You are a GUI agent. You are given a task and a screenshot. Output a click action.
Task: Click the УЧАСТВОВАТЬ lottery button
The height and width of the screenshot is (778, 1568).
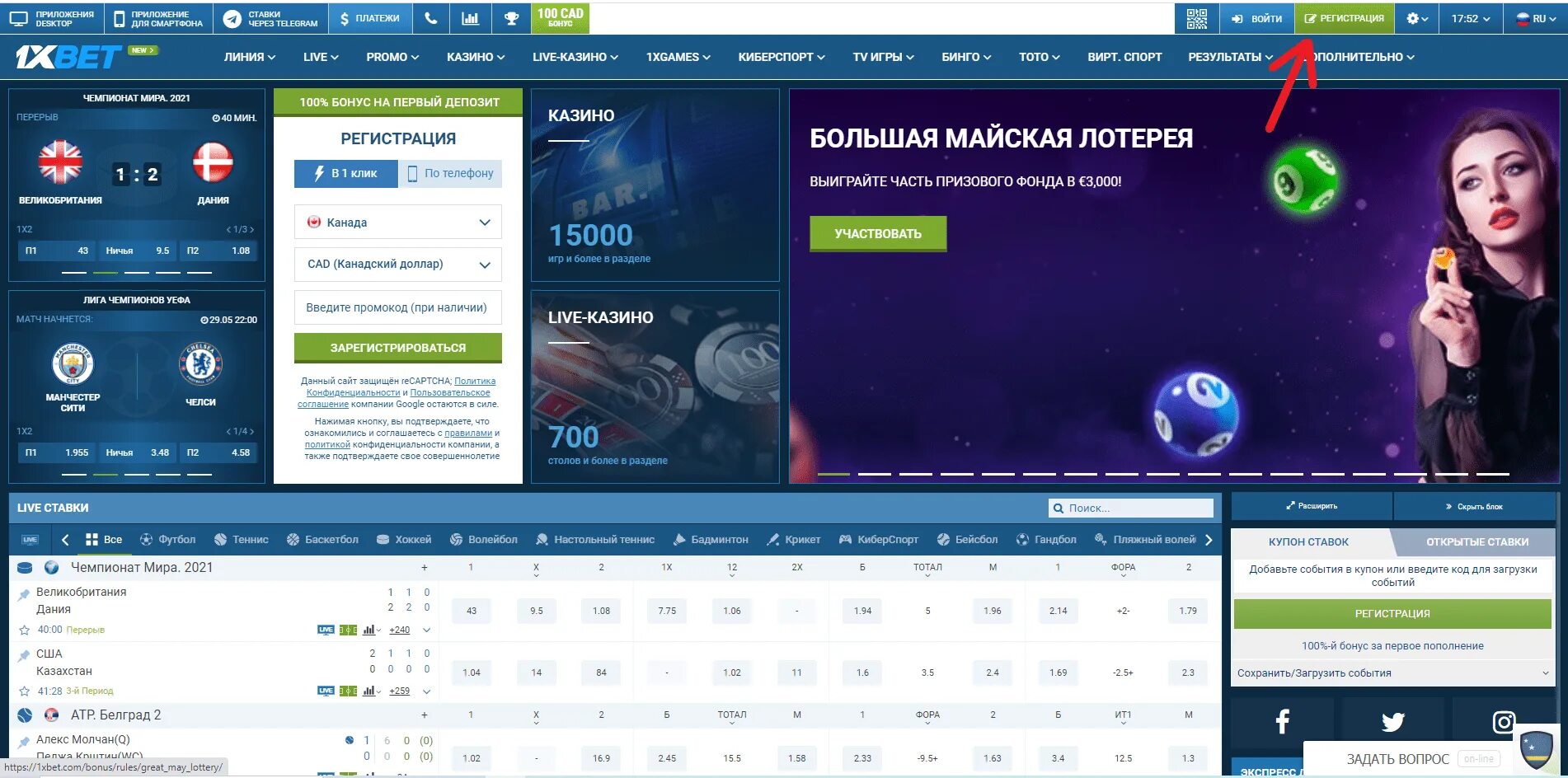pyautogui.click(x=878, y=233)
